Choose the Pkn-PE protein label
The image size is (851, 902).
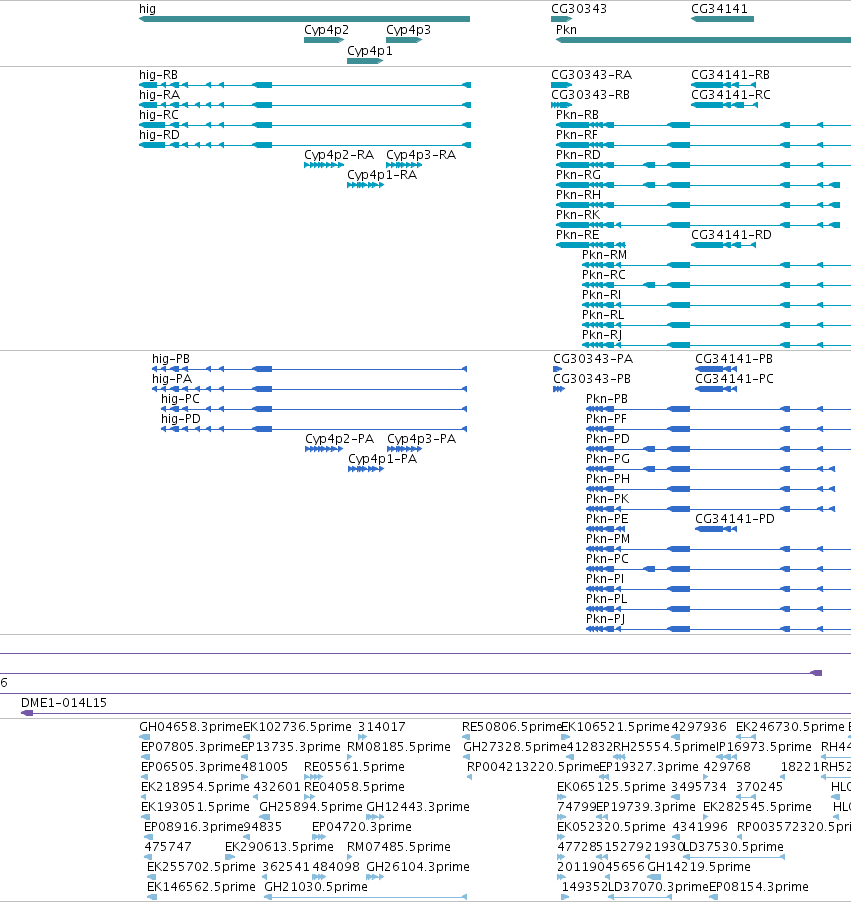point(607,519)
